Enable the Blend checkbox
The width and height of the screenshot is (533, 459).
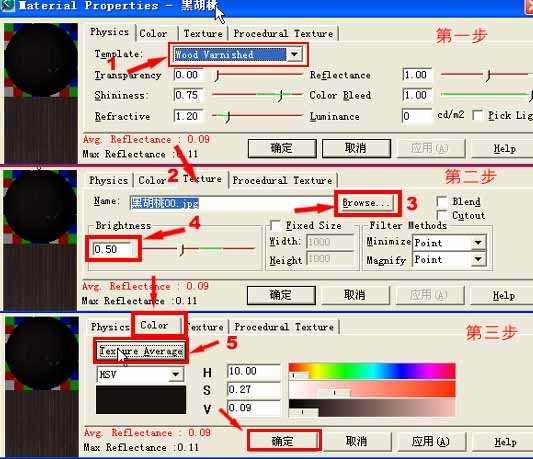[x=442, y=201]
